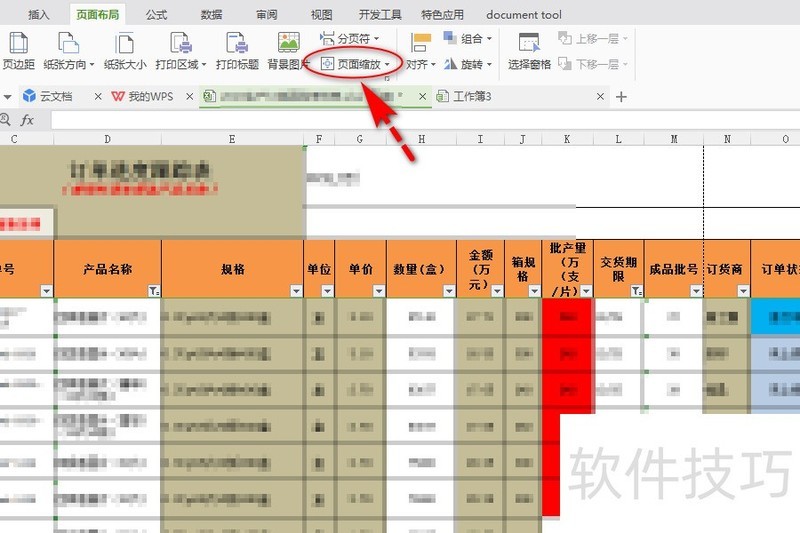Open the 特色应用 ribbon tab
The image size is (800, 533).
click(x=442, y=15)
